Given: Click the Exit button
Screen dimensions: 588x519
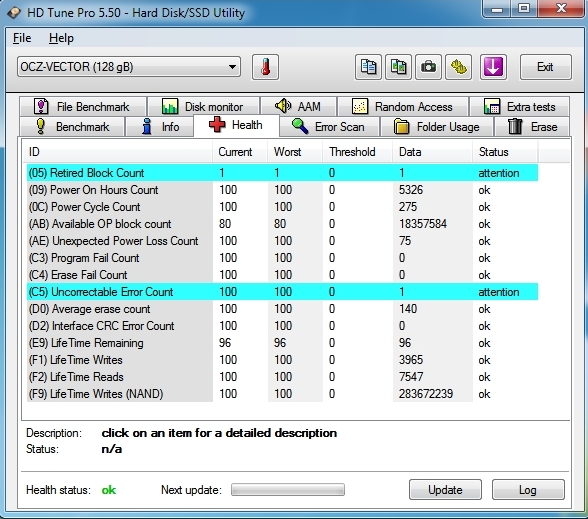Looking at the screenshot, I should (546, 67).
